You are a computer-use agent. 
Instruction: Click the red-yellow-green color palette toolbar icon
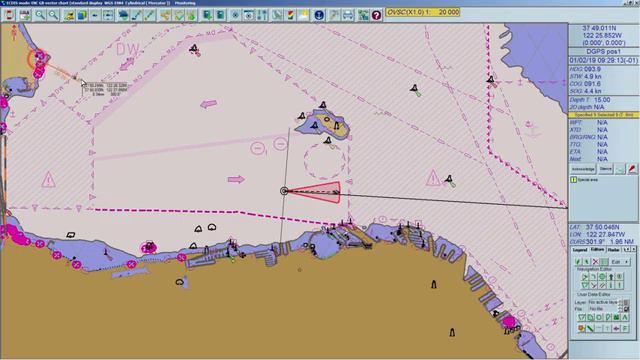(x=291, y=16)
